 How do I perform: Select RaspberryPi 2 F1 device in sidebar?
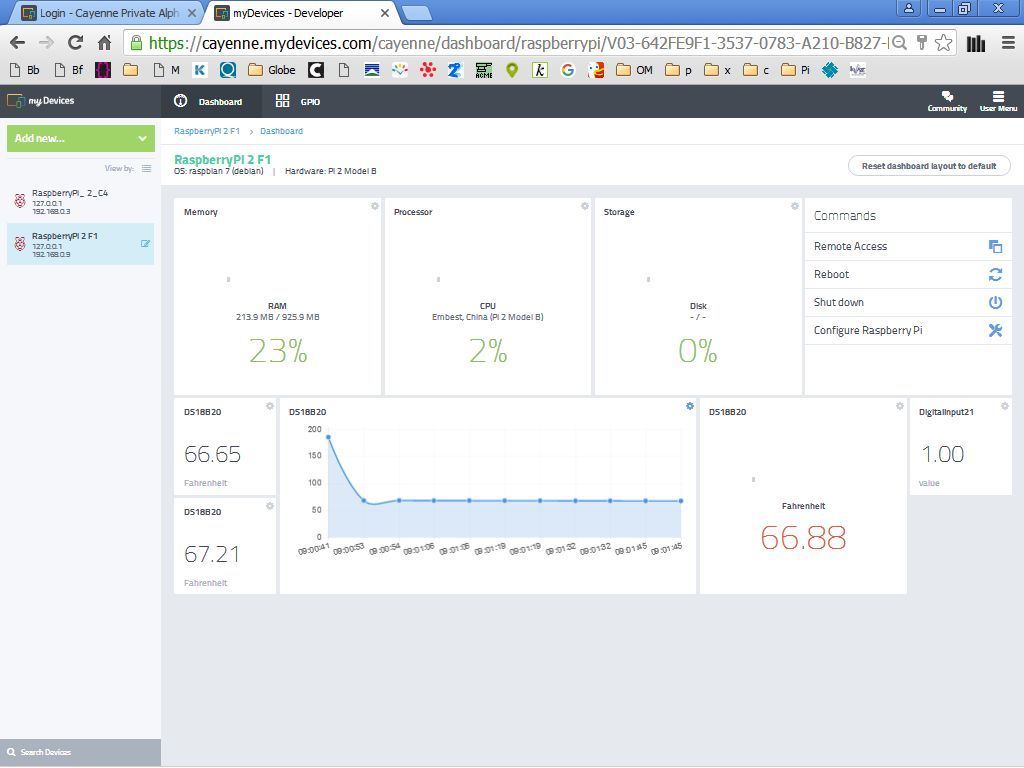click(x=81, y=244)
